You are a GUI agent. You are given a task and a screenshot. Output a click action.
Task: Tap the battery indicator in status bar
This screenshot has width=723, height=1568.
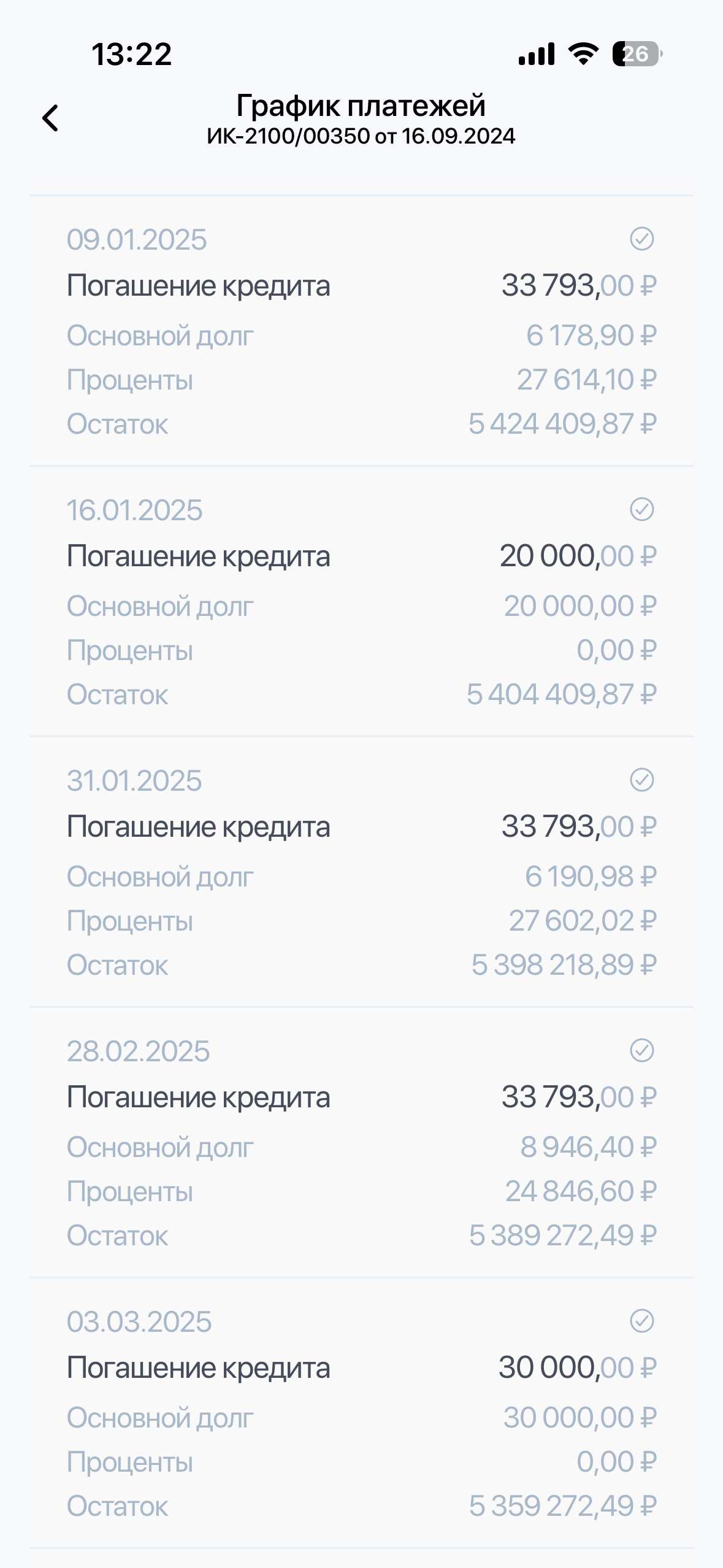click(637, 54)
